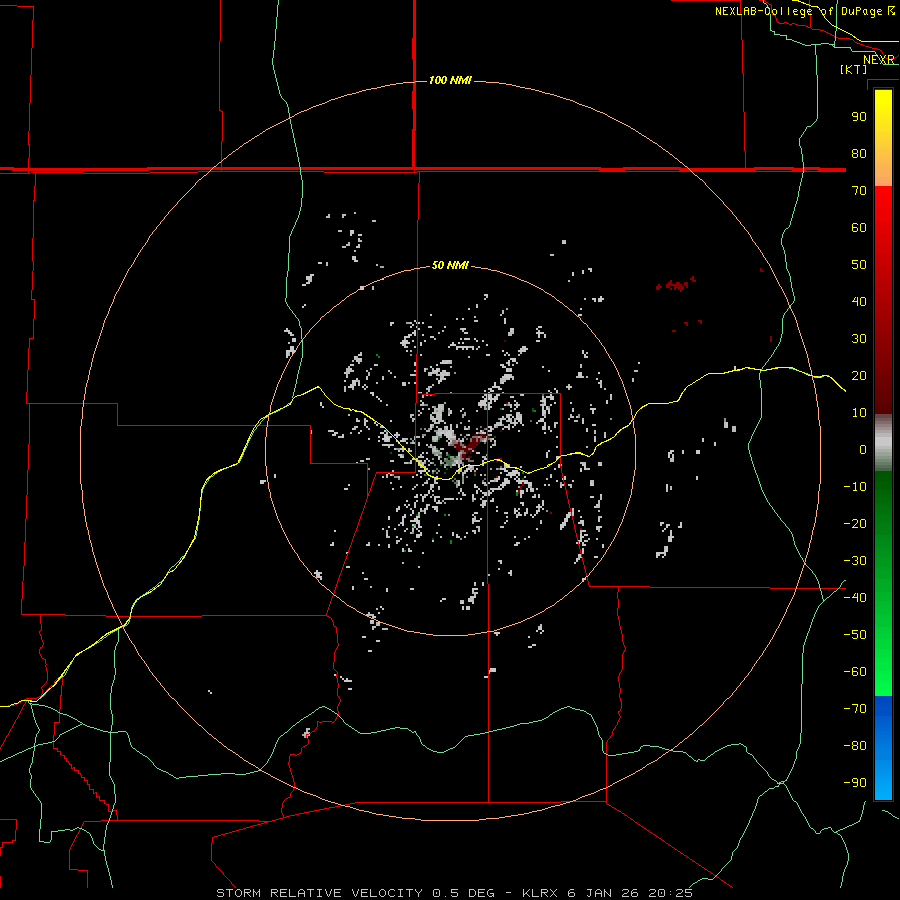The height and width of the screenshot is (900, 900).
Task: Select the 30 scale label
Action: coord(859,339)
